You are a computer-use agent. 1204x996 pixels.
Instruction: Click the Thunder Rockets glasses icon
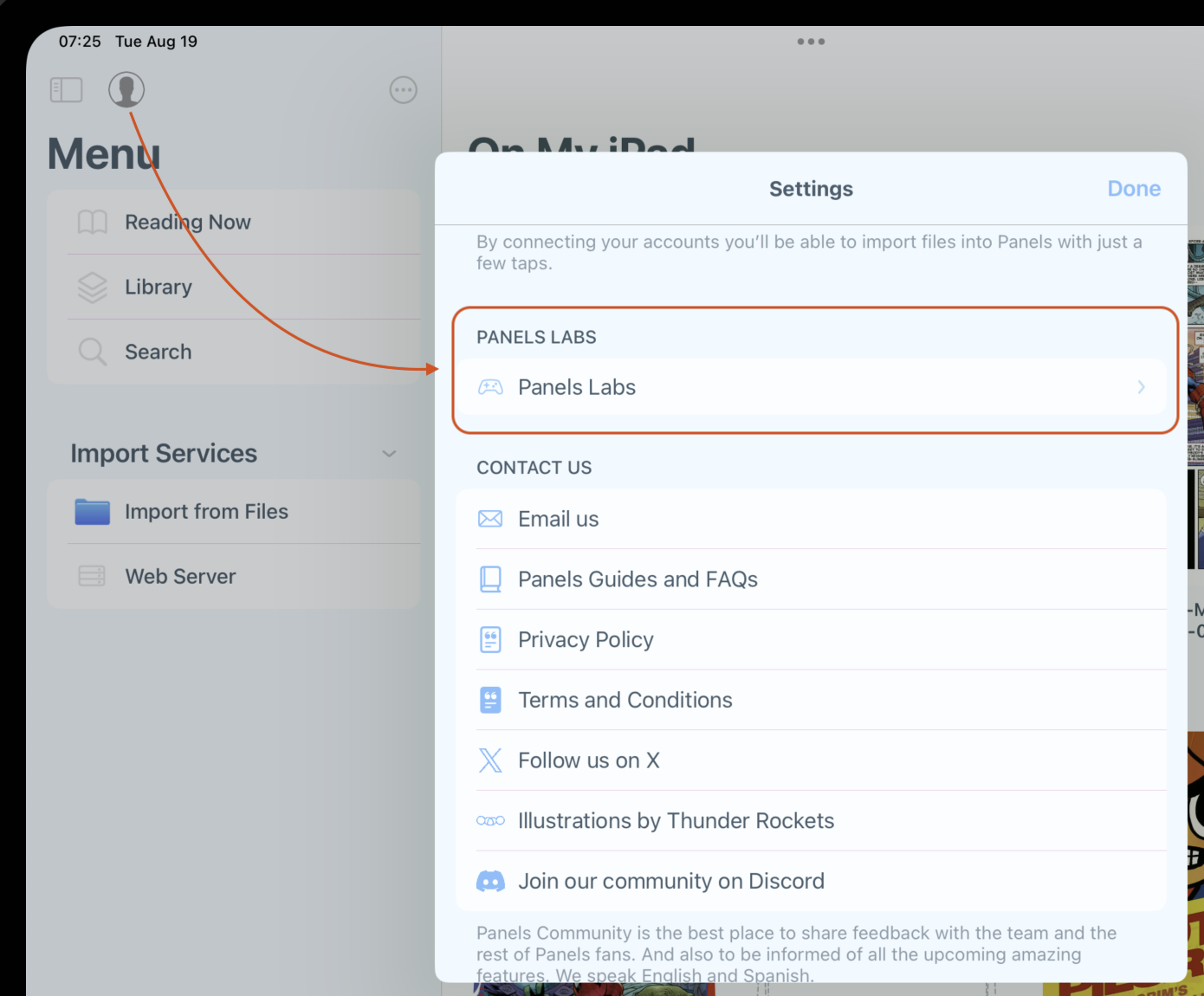490,821
